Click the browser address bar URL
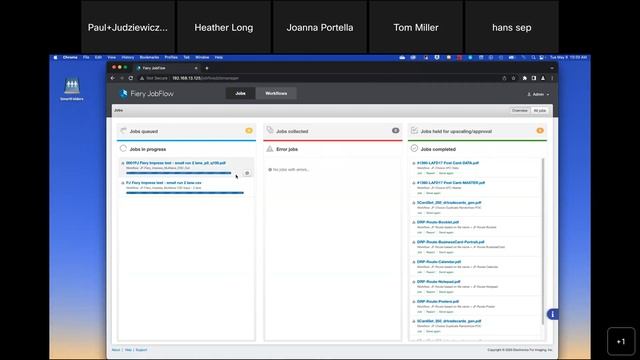The image size is (640, 360). [x=205, y=78]
